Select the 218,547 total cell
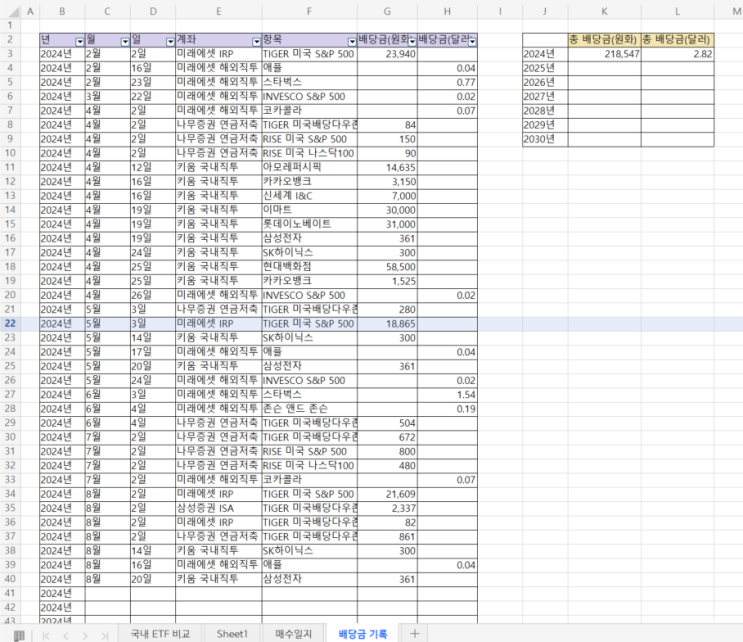This screenshot has height=642, width=743. point(605,54)
